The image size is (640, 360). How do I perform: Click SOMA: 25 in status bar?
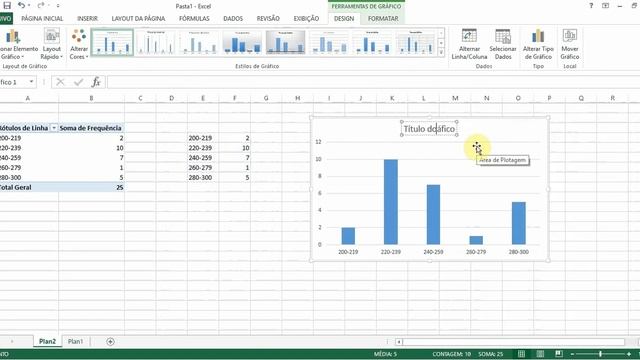(x=491, y=354)
